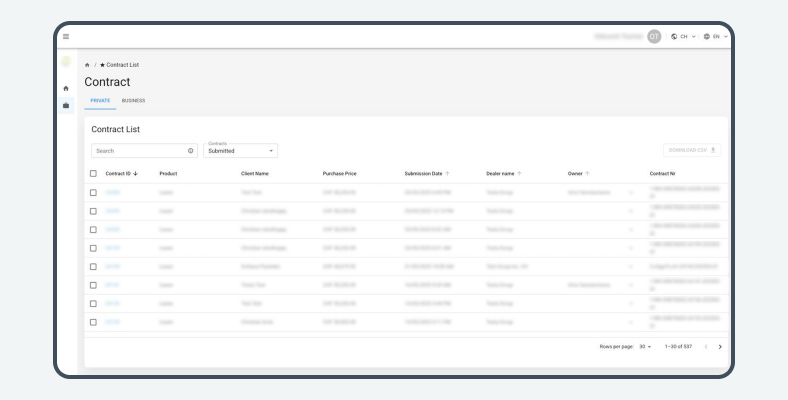Click the language globe icon beside EN

[707, 37]
